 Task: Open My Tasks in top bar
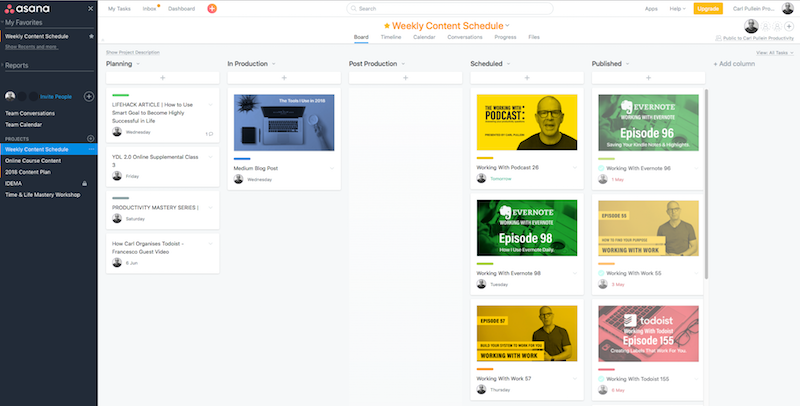pos(119,9)
